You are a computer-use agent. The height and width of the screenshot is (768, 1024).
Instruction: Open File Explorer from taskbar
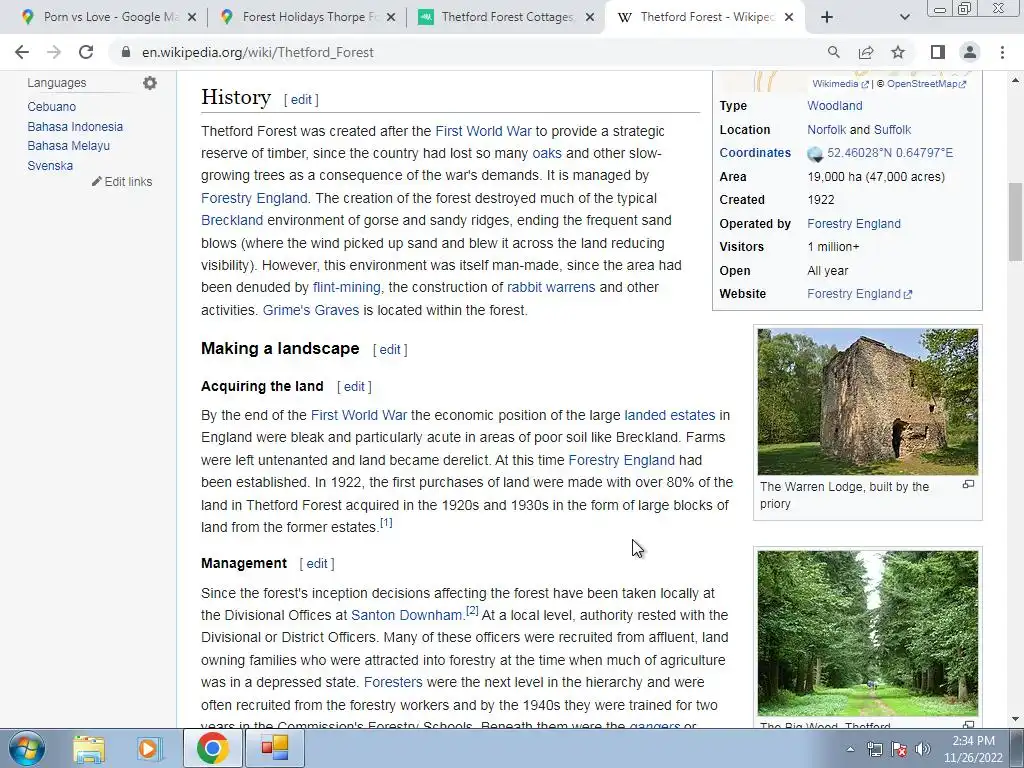pos(89,748)
